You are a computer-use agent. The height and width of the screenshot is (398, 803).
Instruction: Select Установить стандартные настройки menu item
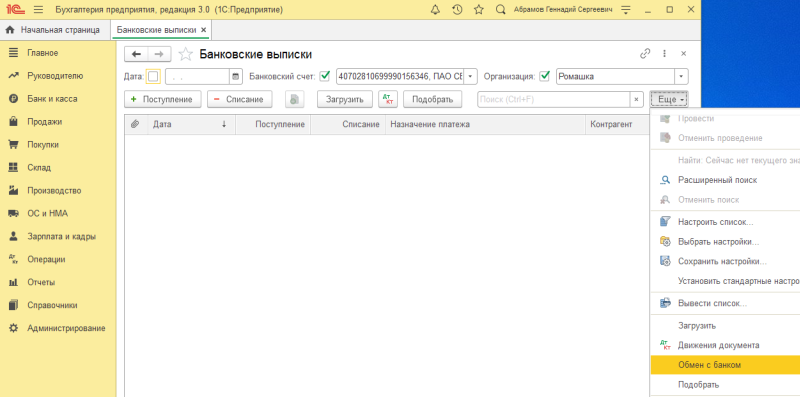pos(725,281)
